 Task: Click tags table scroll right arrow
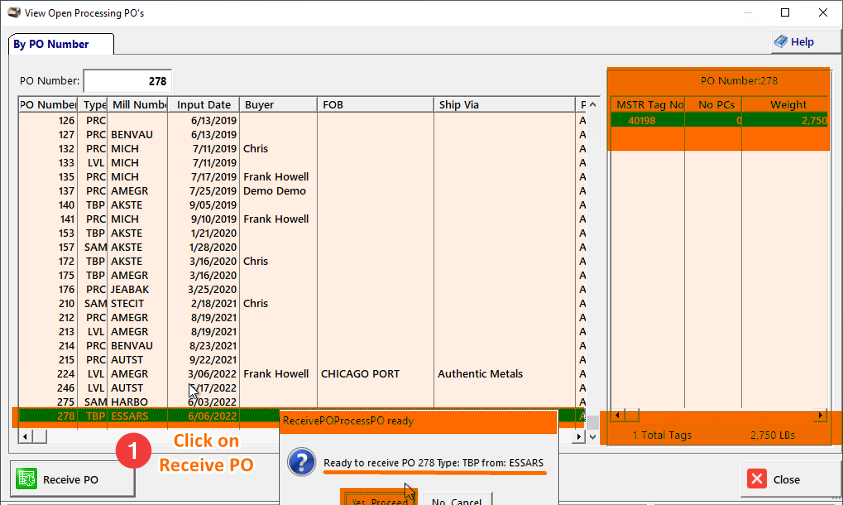pyautogui.click(x=820, y=415)
